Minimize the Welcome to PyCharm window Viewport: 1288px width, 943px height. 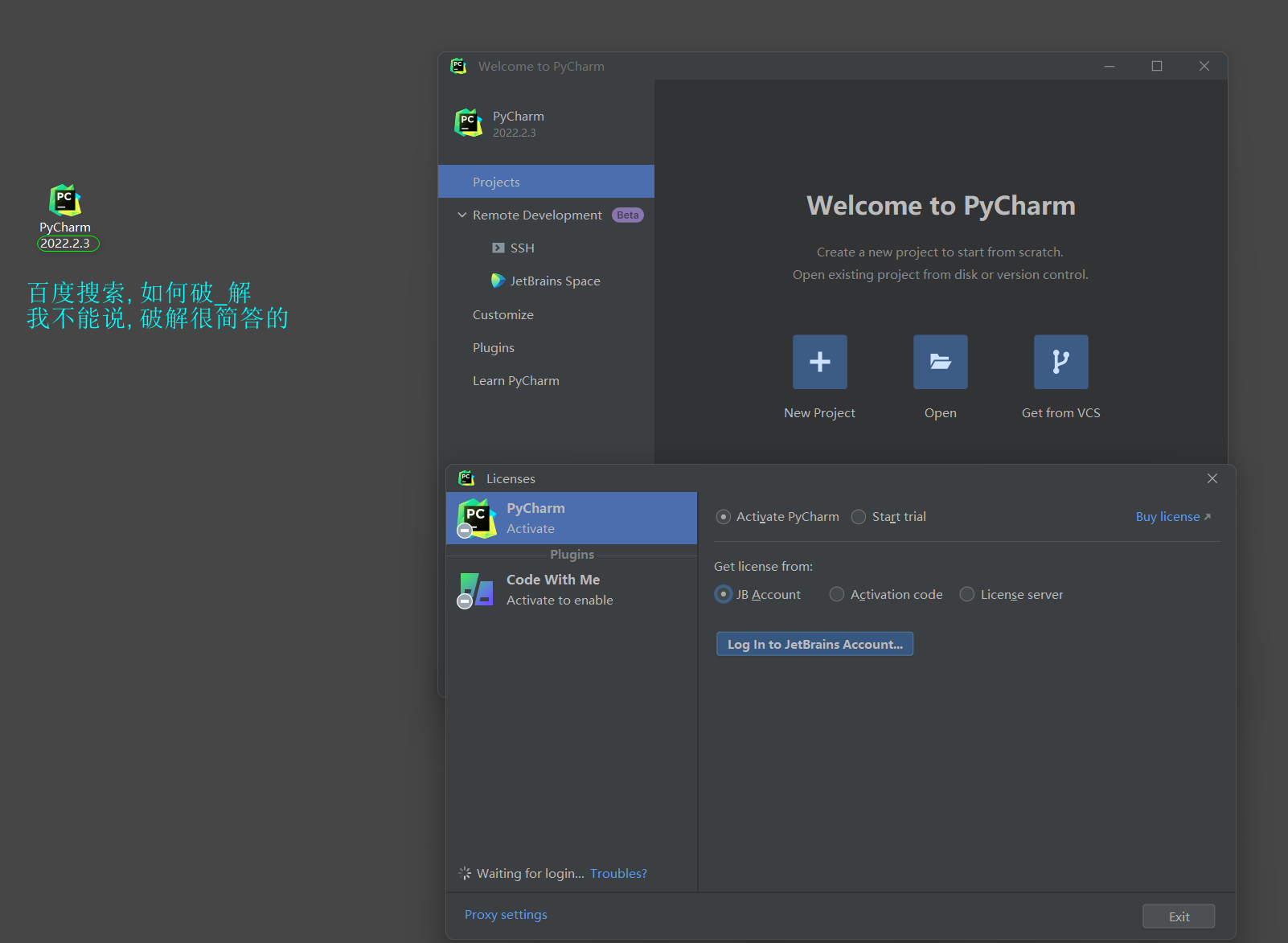click(1110, 66)
